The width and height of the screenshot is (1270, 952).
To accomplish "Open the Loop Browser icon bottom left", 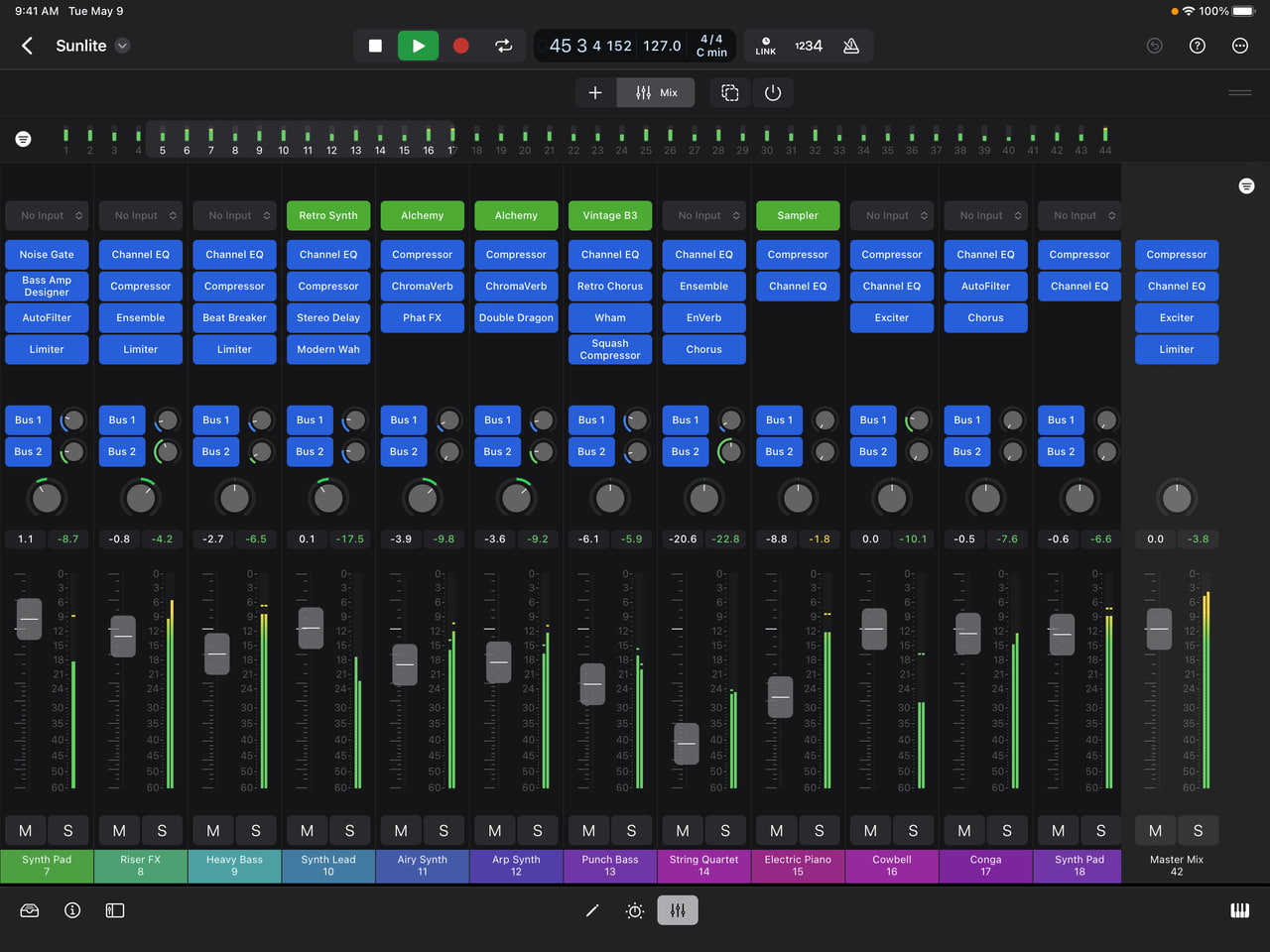I will pyautogui.click(x=29, y=909).
